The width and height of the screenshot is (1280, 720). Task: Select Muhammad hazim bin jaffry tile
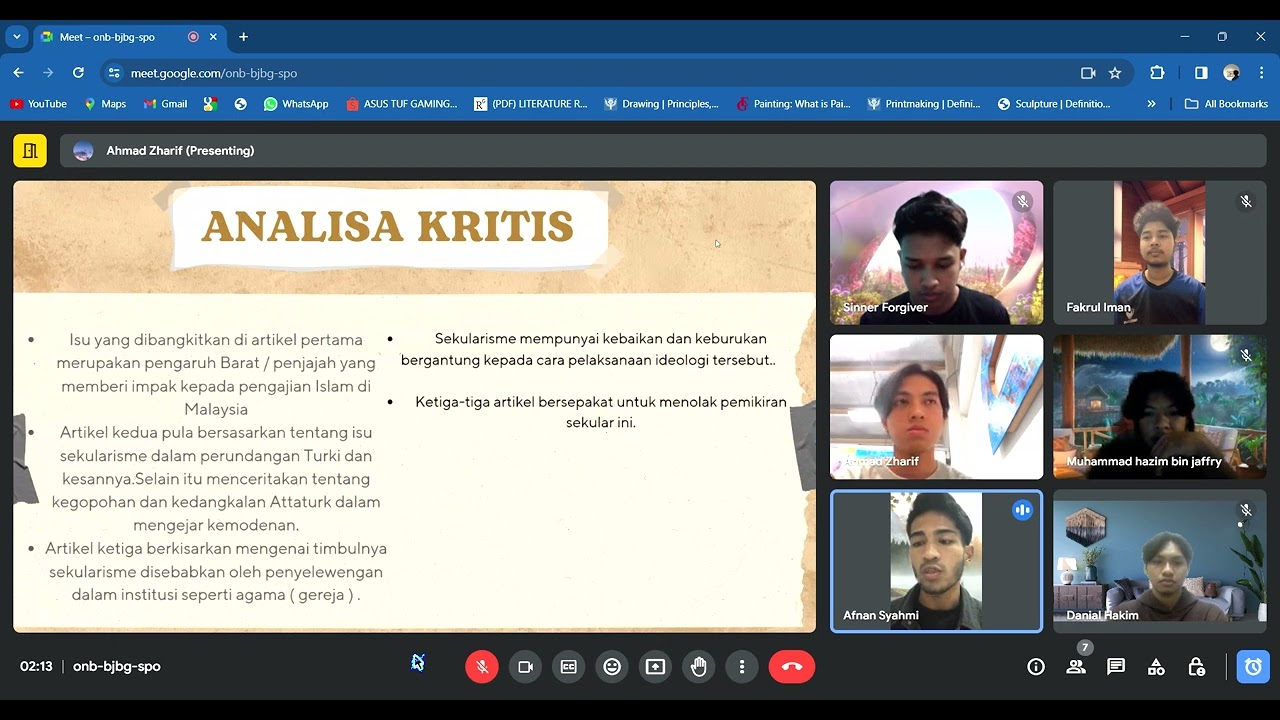(x=1160, y=407)
